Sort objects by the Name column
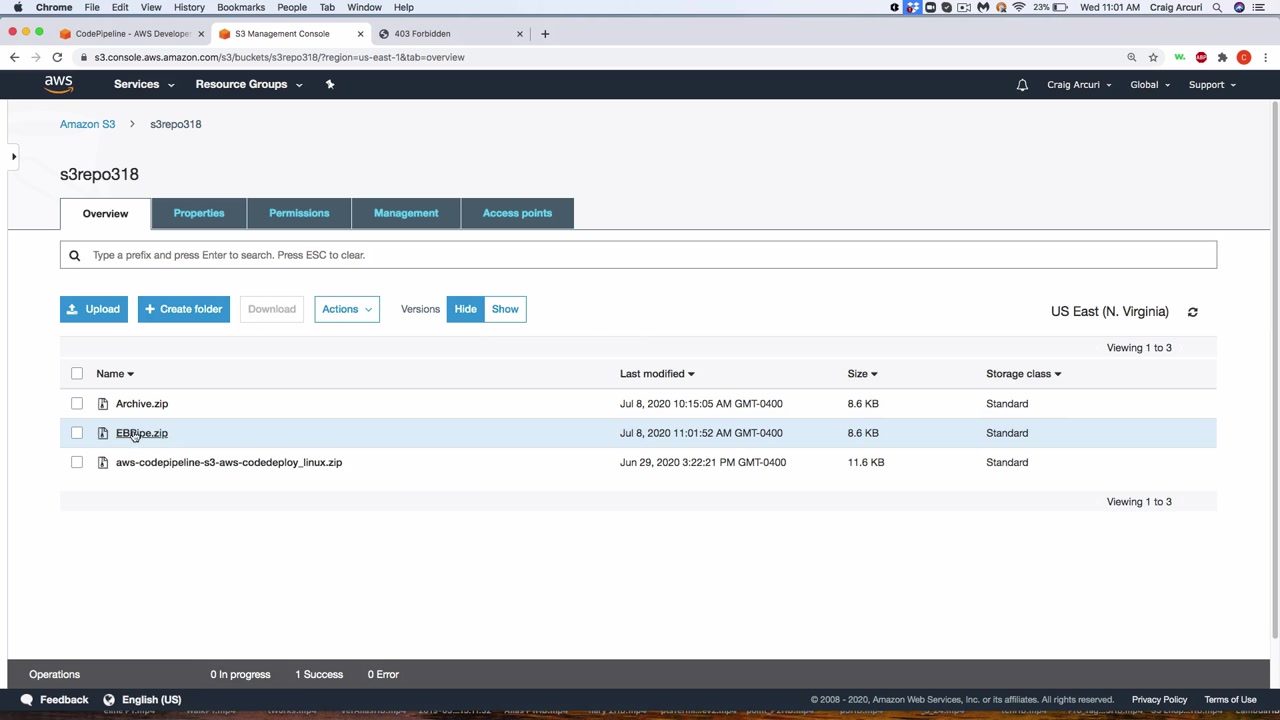This screenshot has width=1280, height=720. [115, 374]
